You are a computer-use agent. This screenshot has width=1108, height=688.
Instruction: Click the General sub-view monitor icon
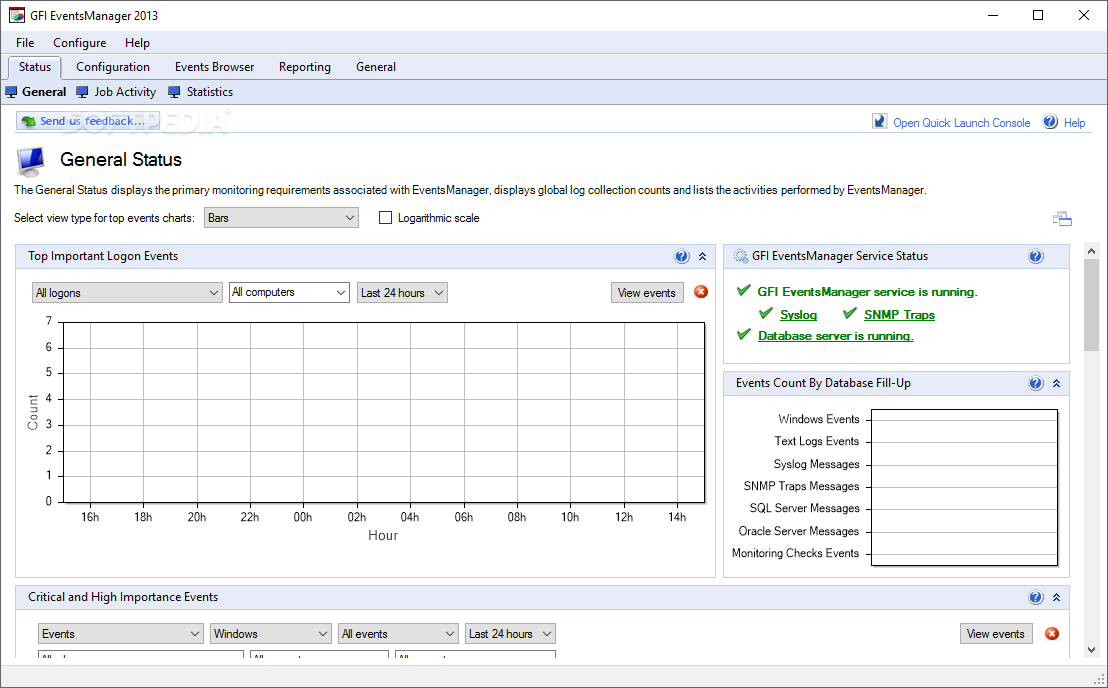click(11, 92)
